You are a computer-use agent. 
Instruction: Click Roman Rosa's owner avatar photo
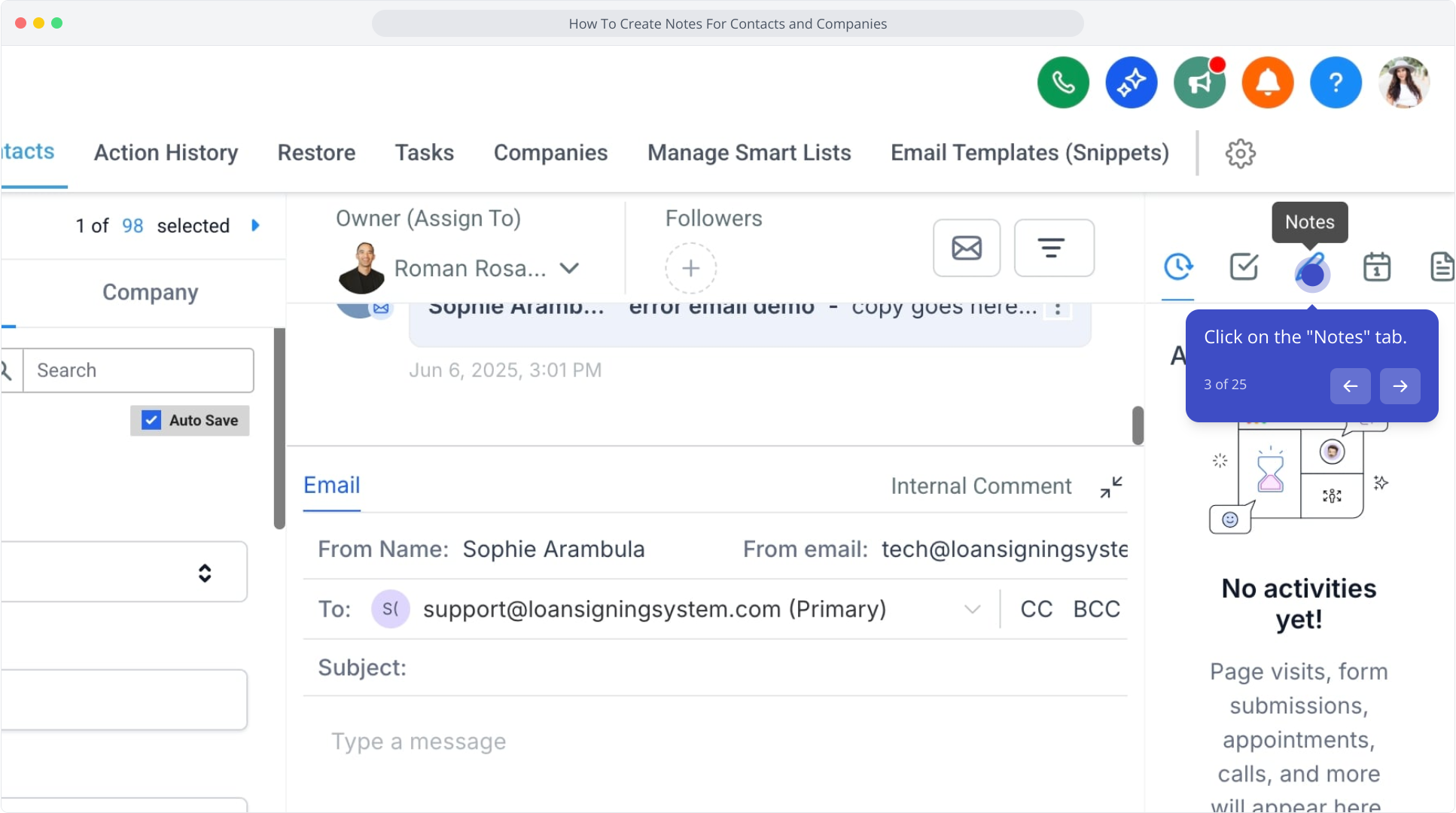click(361, 268)
